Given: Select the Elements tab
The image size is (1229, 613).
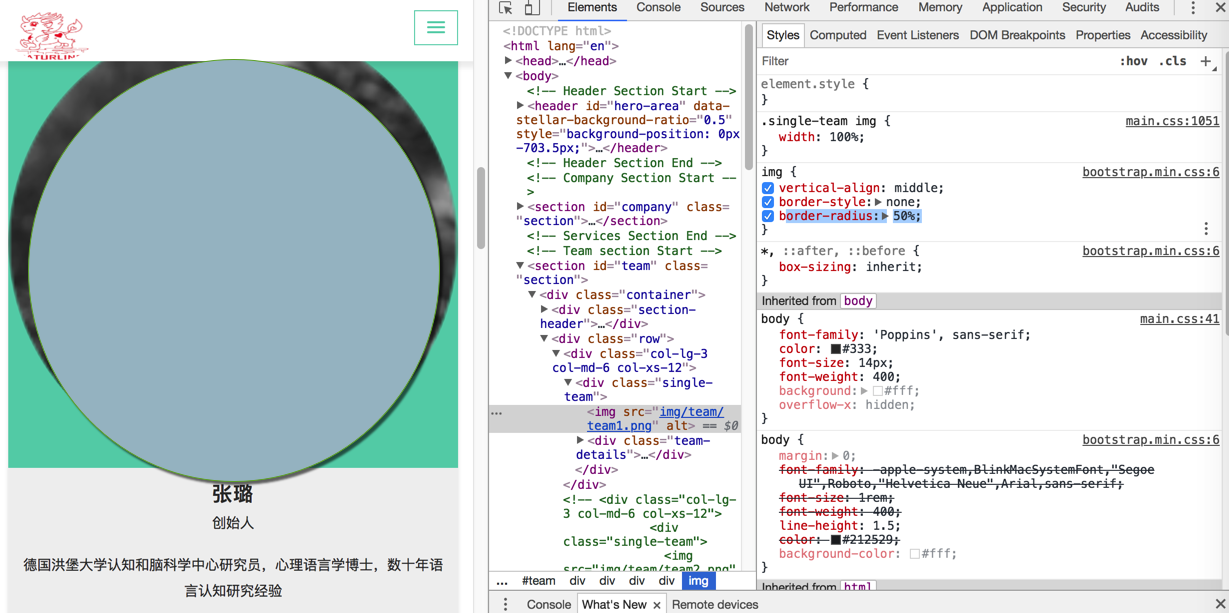Looking at the screenshot, I should point(592,8).
